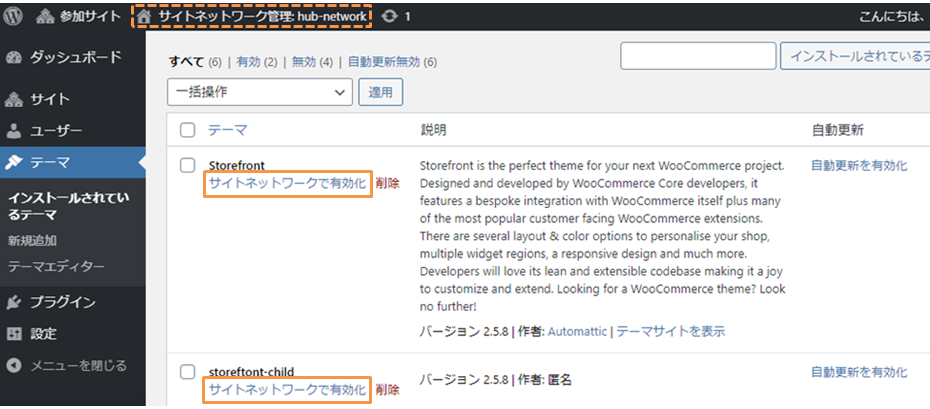Image resolution: width=930 pixels, height=409 pixels.
Task: Open the こんにちは account menu
Action: (x=894, y=17)
